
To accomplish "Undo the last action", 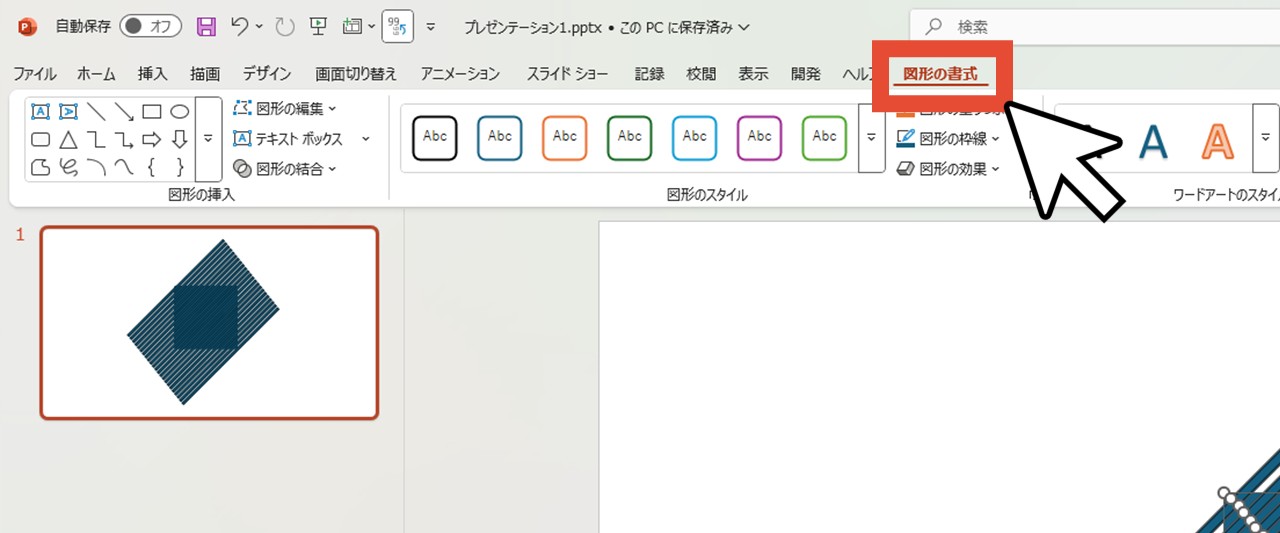I will tap(239, 27).
